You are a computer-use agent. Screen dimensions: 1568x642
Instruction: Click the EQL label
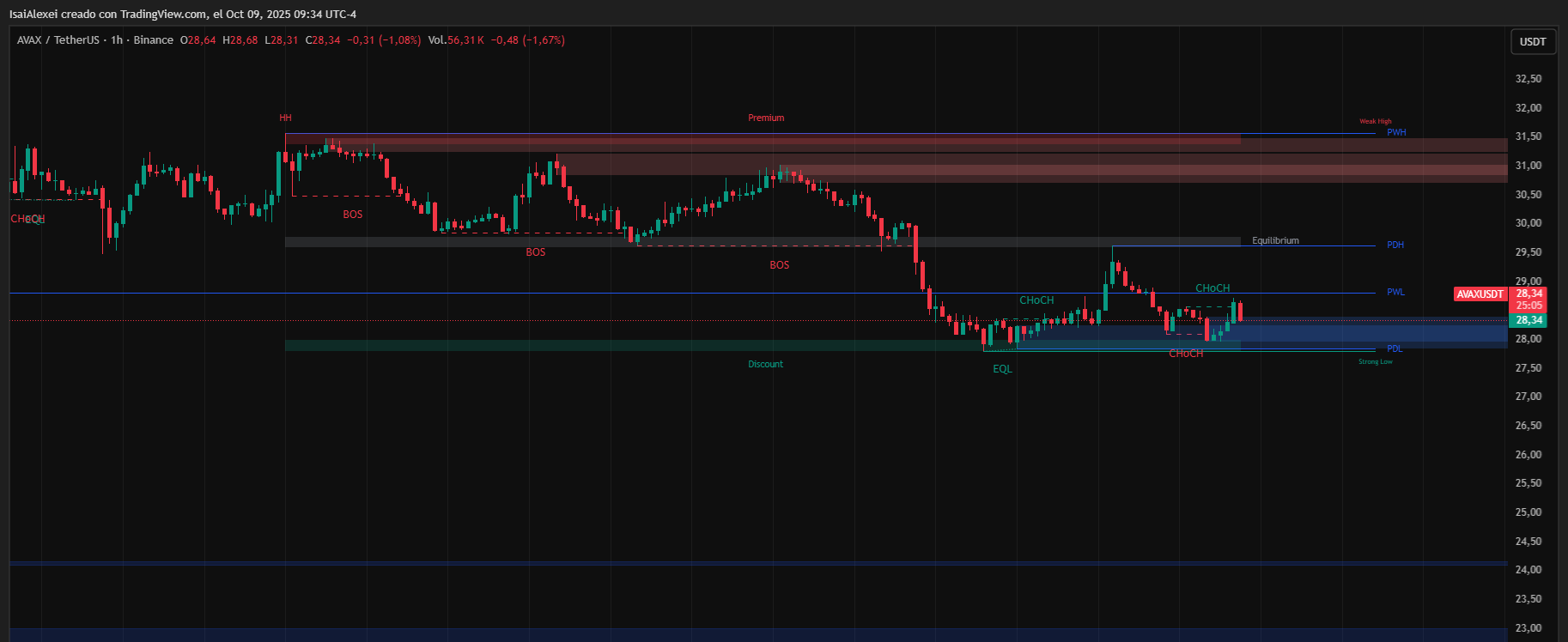(x=1002, y=369)
